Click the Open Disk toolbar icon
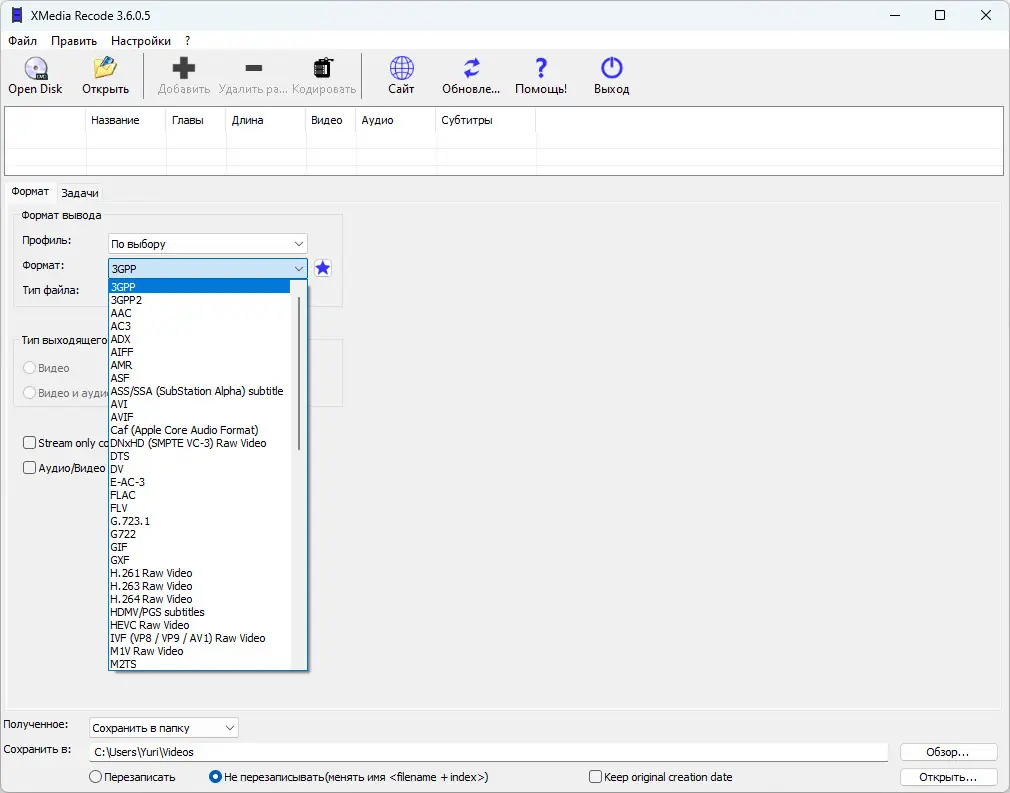The image size is (1010, 793). [x=35, y=69]
